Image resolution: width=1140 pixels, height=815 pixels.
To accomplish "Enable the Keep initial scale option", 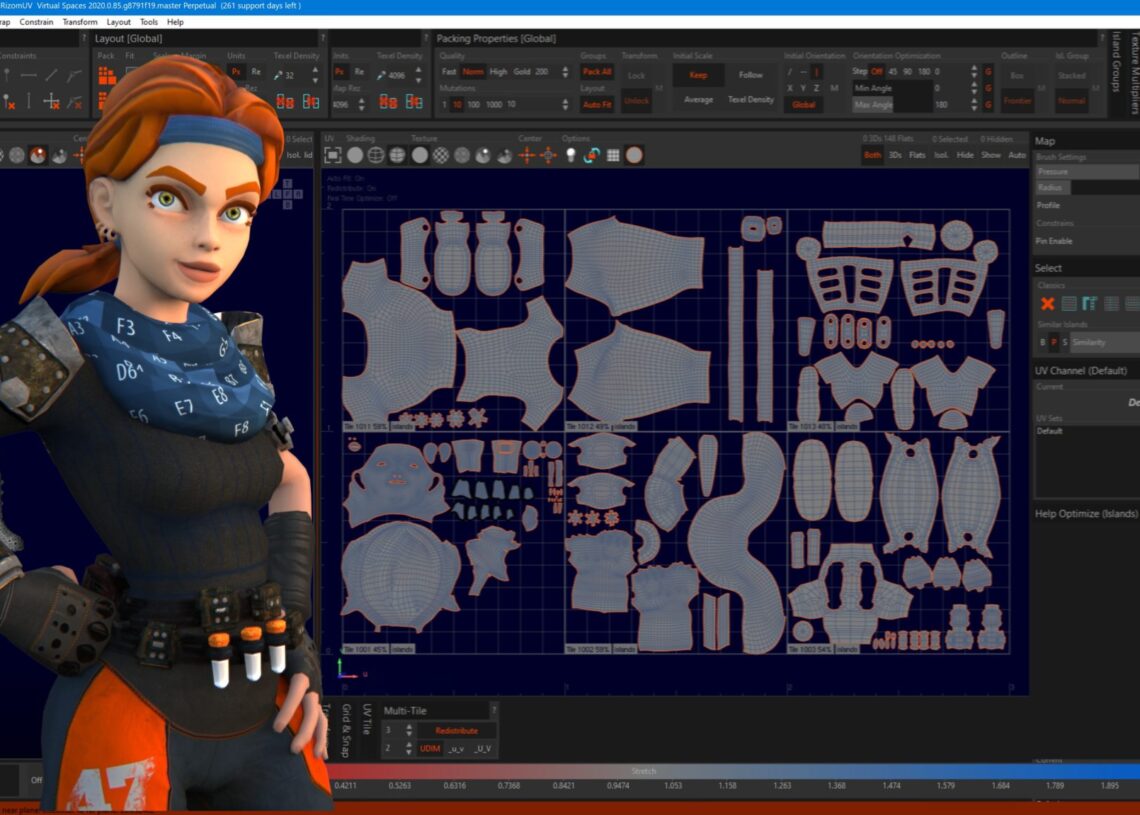I will click(x=698, y=75).
